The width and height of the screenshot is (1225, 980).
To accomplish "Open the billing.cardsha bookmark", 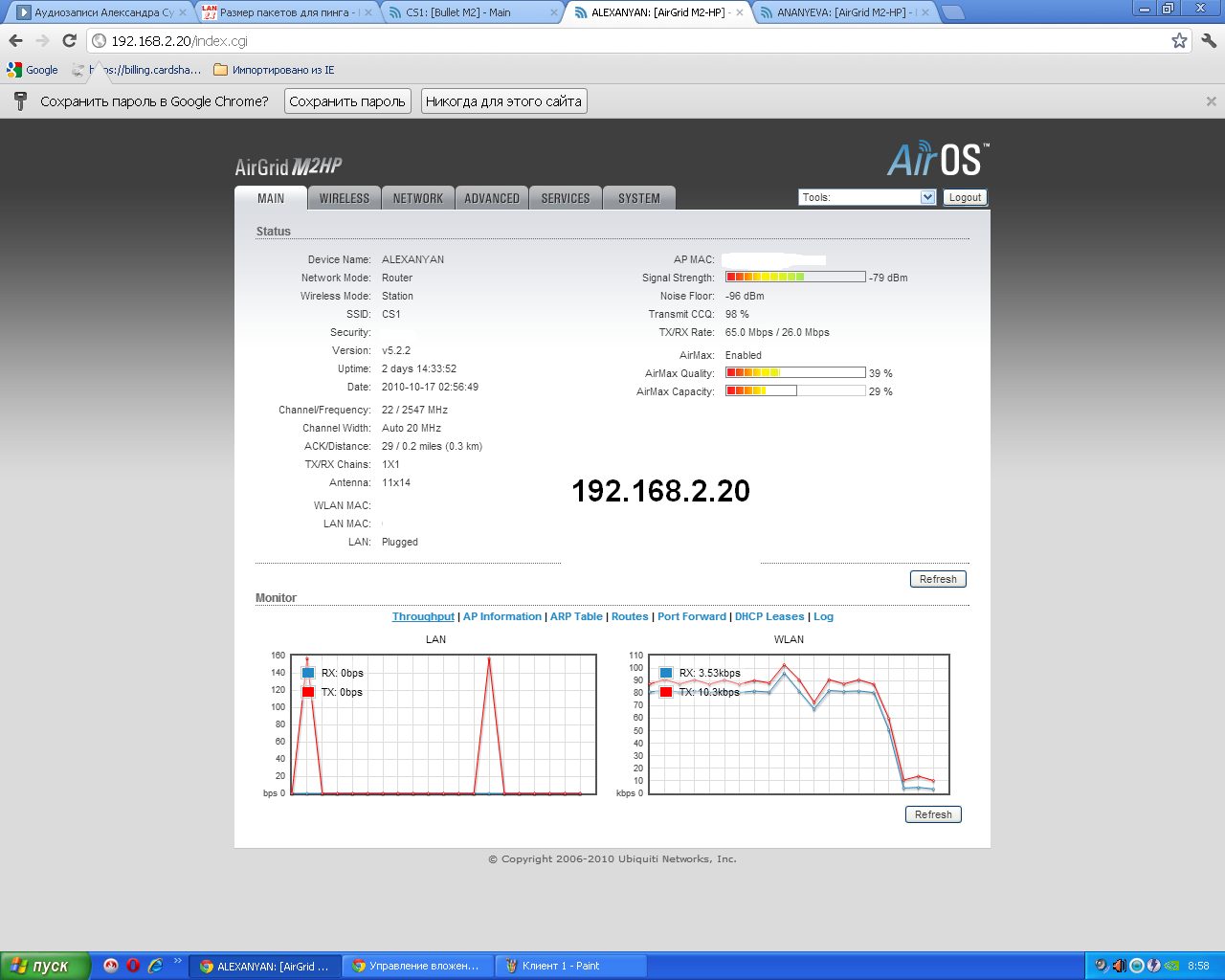I will tap(137, 70).
